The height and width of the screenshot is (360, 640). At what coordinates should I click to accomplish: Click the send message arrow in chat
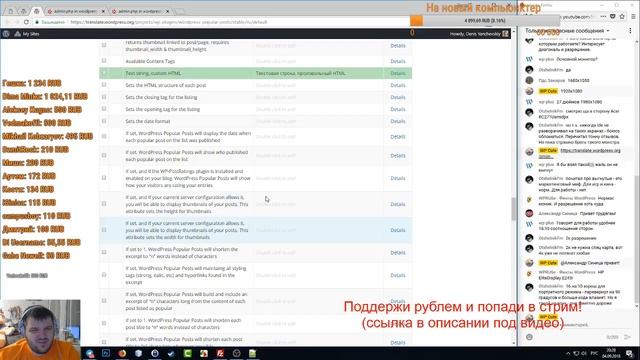628,337
